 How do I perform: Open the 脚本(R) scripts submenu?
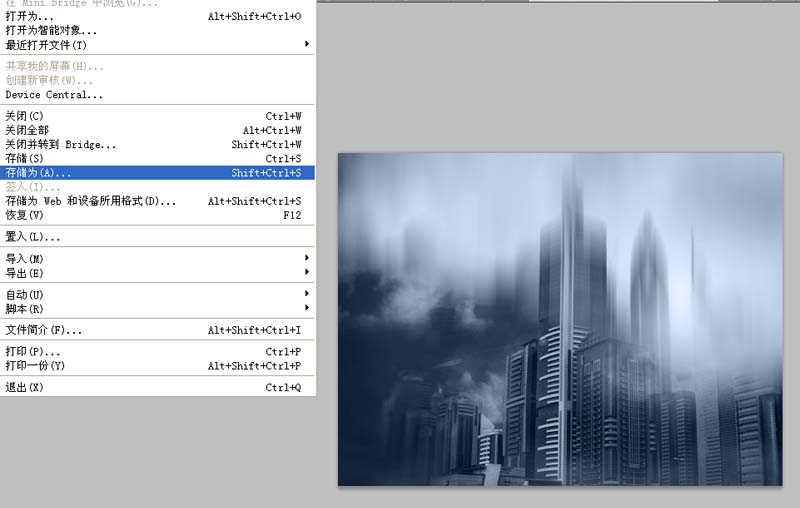[x=25, y=308]
